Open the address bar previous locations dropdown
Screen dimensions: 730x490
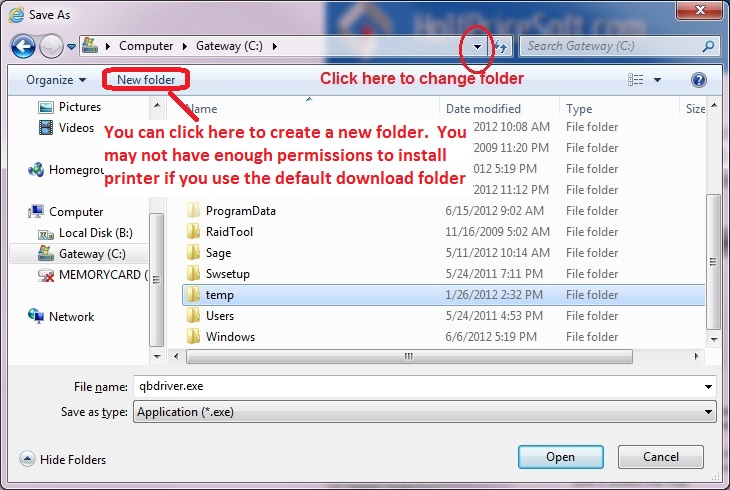477,46
